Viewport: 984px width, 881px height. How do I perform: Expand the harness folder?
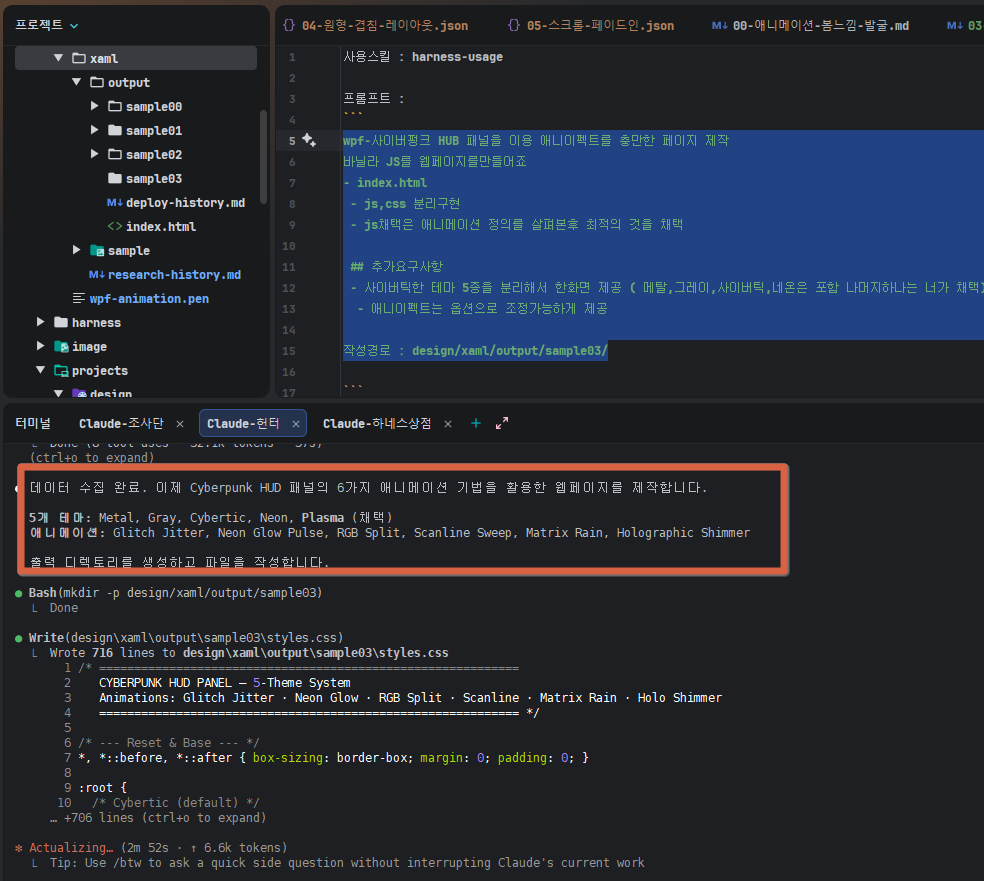pos(41,323)
